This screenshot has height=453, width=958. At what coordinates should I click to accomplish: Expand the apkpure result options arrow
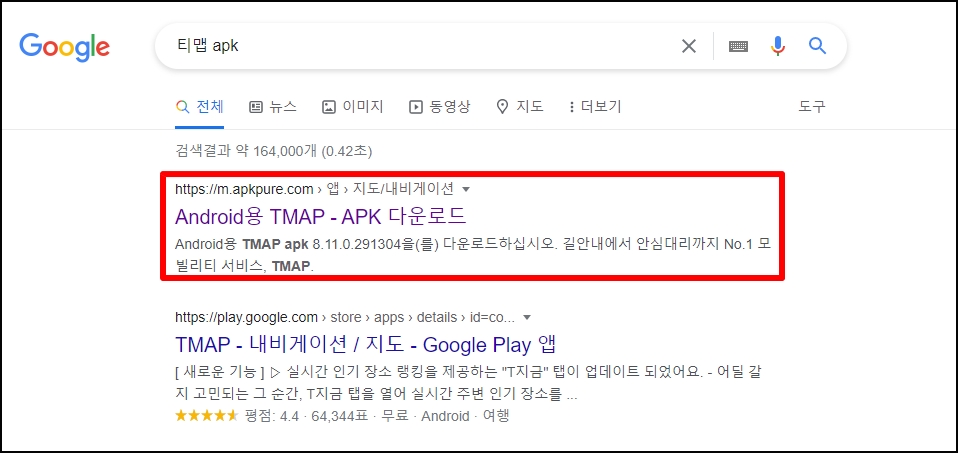pos(466,190)
